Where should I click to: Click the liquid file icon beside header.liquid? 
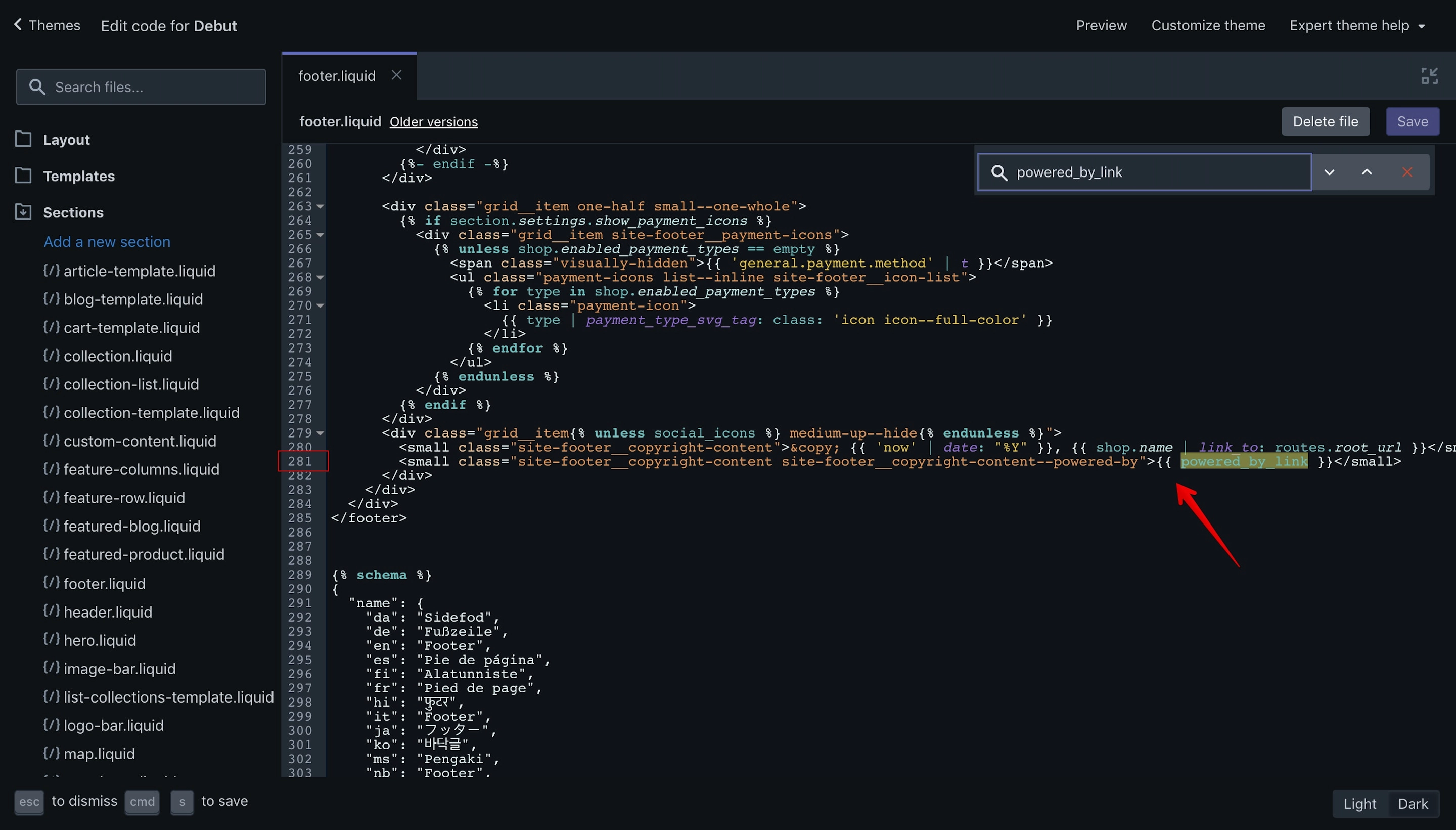click(x=51, y=610)
